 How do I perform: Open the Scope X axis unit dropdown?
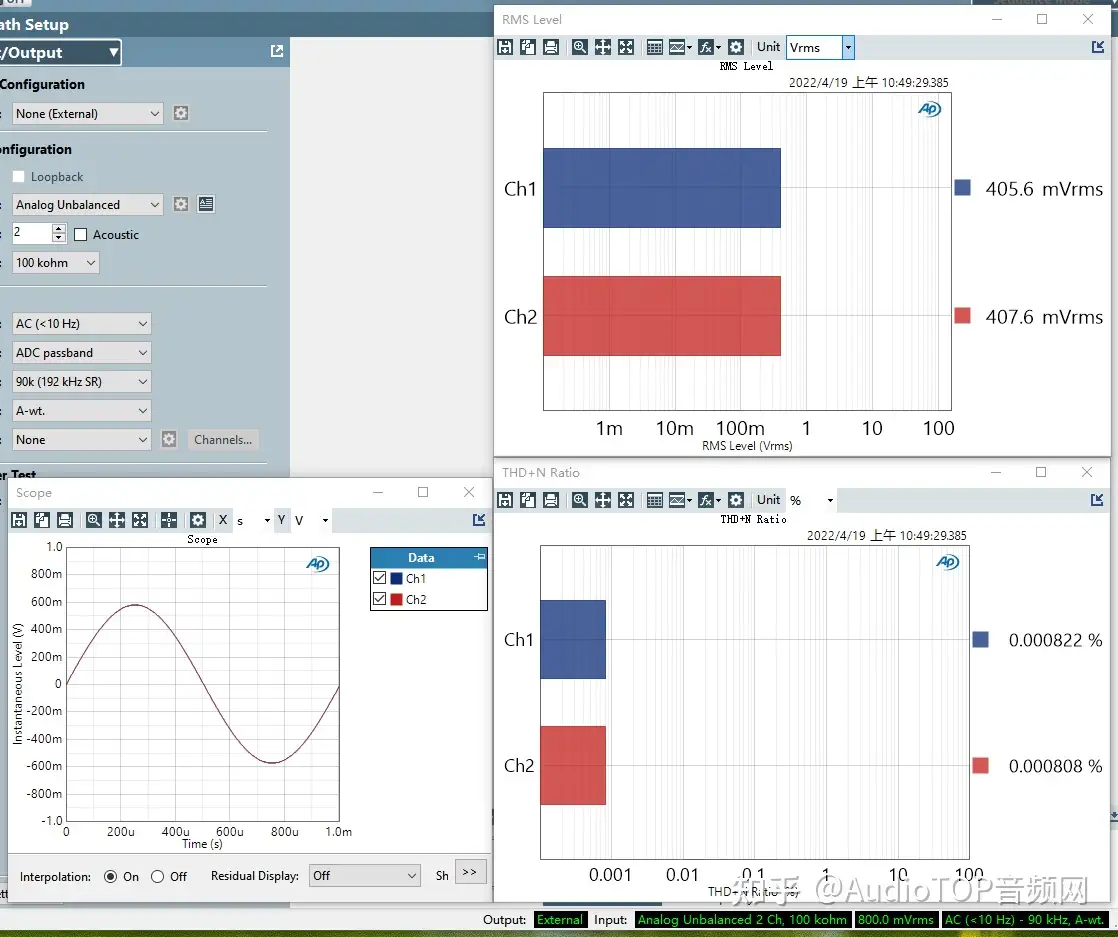click(267, 521)
